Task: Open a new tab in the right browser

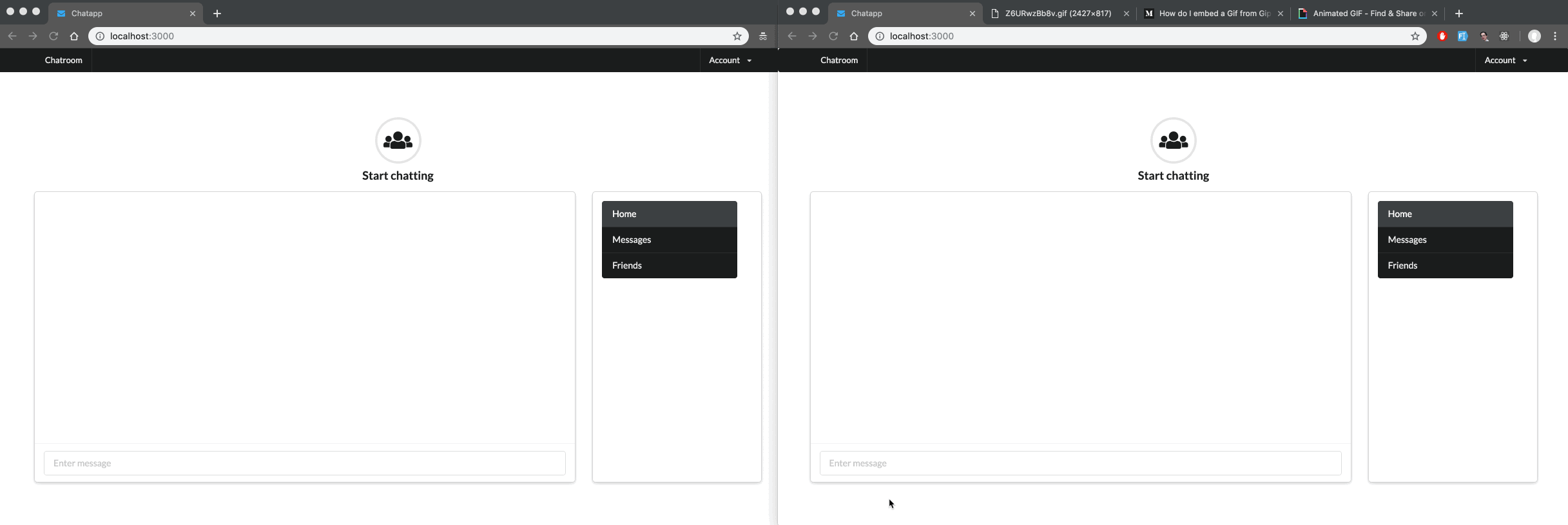Action: [x=1459, y=13]
